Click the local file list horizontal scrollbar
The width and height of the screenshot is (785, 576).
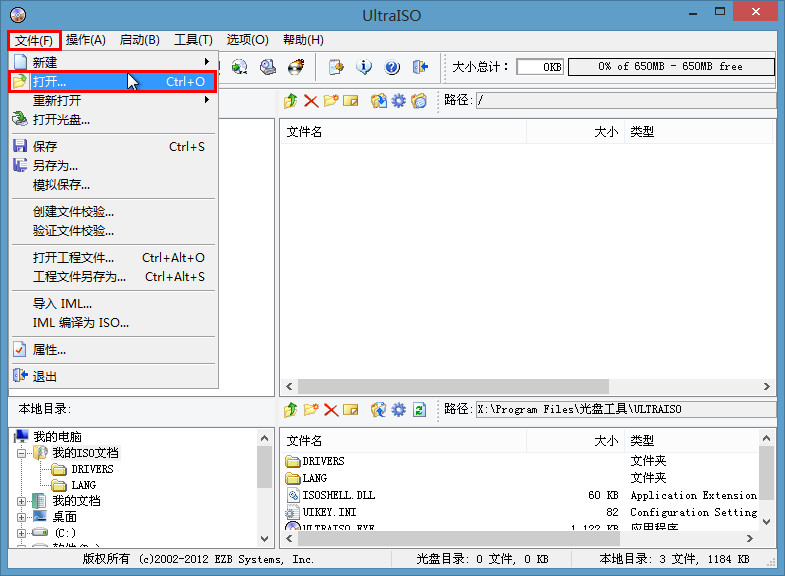click(x=459, y=538)
